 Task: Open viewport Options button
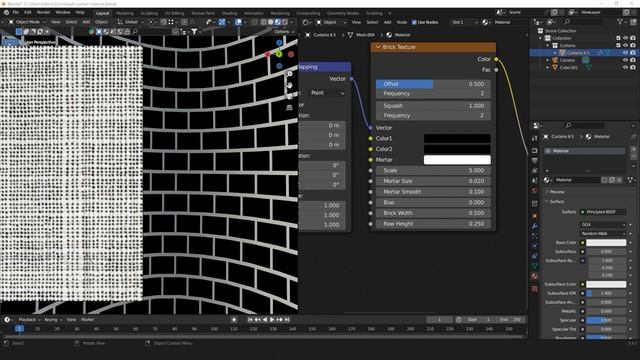coord(283,31)
